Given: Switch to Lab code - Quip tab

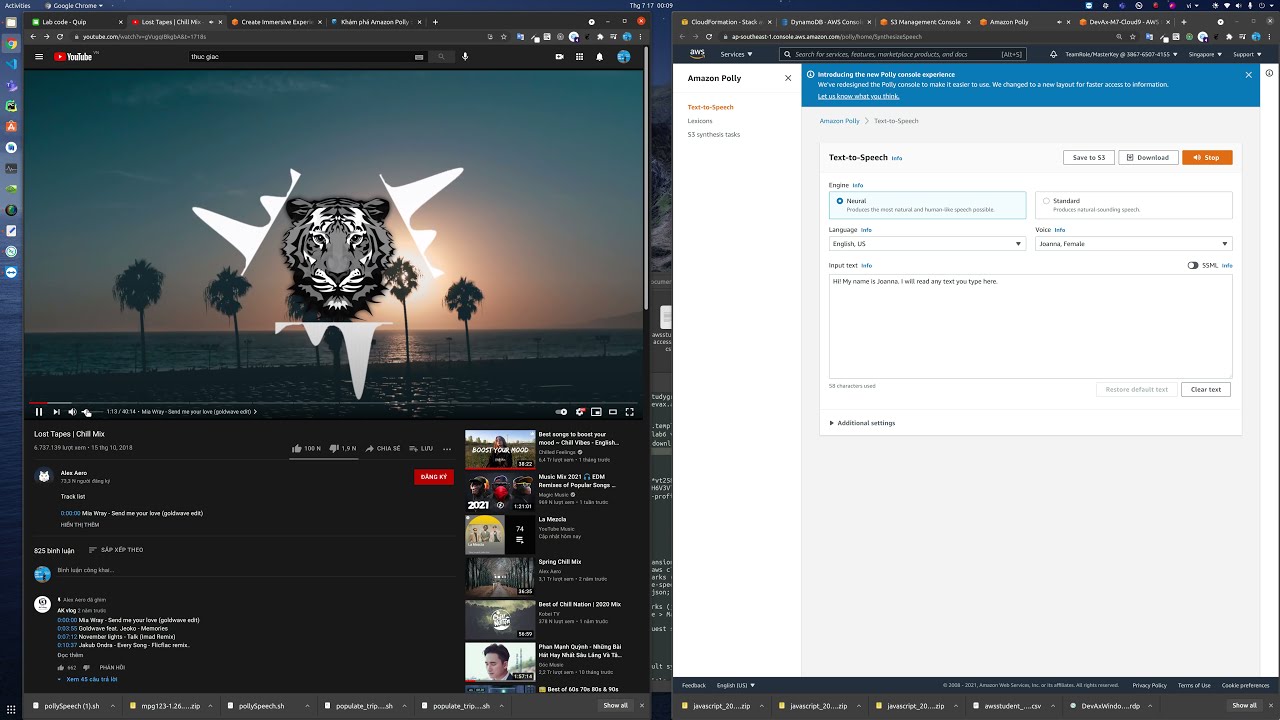Looking at the screenshot, I should coord(77,21).
